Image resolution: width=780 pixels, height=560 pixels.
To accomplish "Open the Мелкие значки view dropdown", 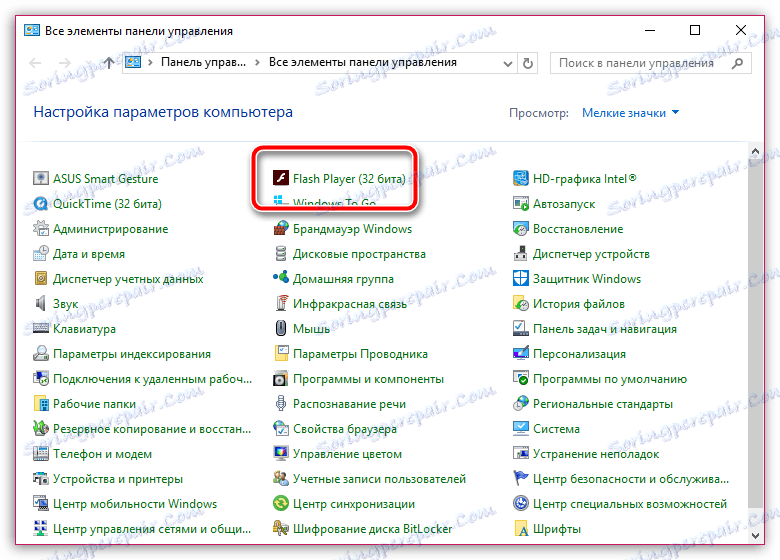I will point(630,113).
